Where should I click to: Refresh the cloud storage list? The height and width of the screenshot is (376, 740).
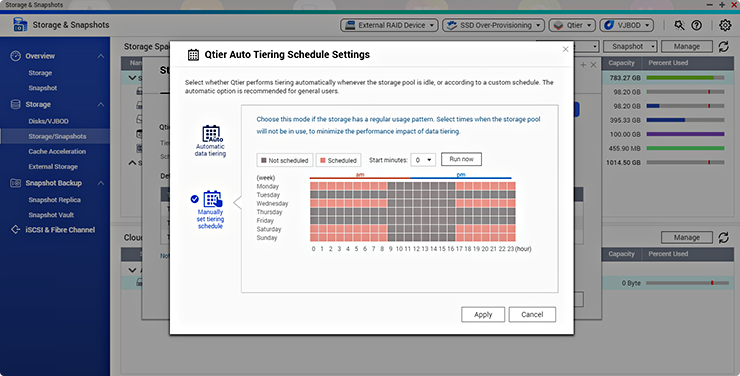[723, 237]
